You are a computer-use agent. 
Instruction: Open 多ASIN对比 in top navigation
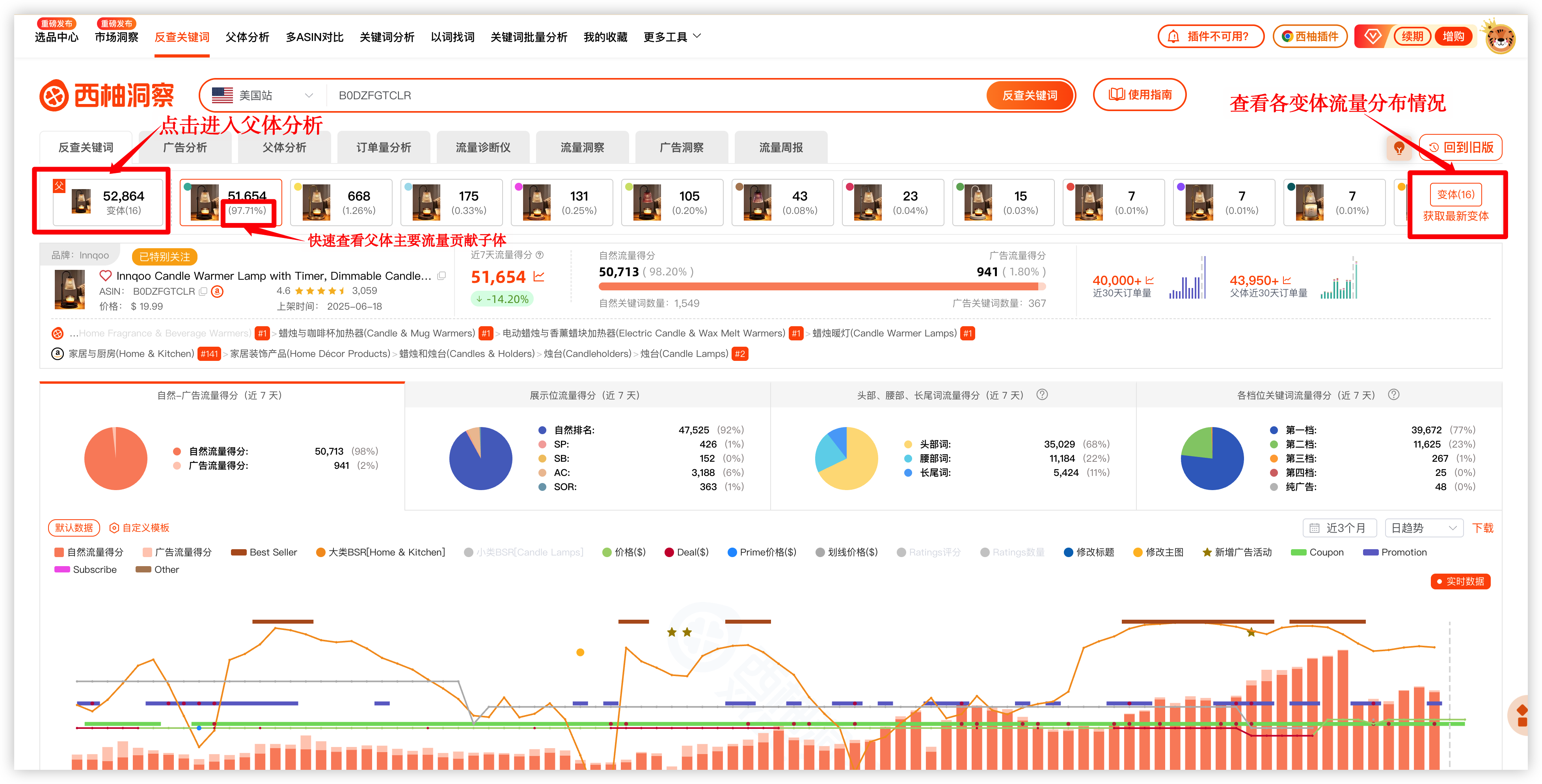(314, 37)
